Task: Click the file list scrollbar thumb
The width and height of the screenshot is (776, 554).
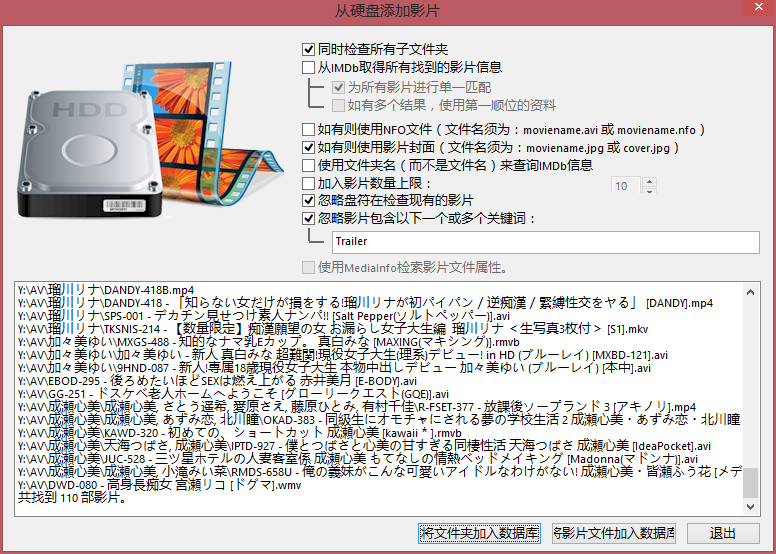Action: (752, 485)
